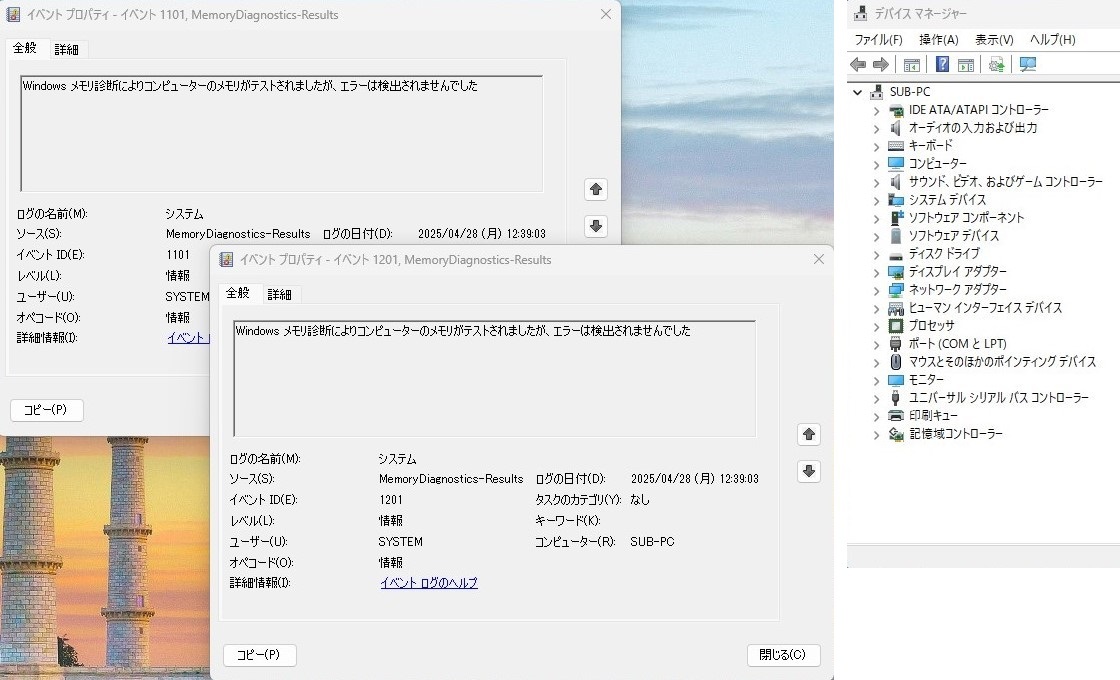The width and height of the screenshot is (1120, 680).
Task: Show previous event in Event 1201 window
Action: click(x=809, y=434)
